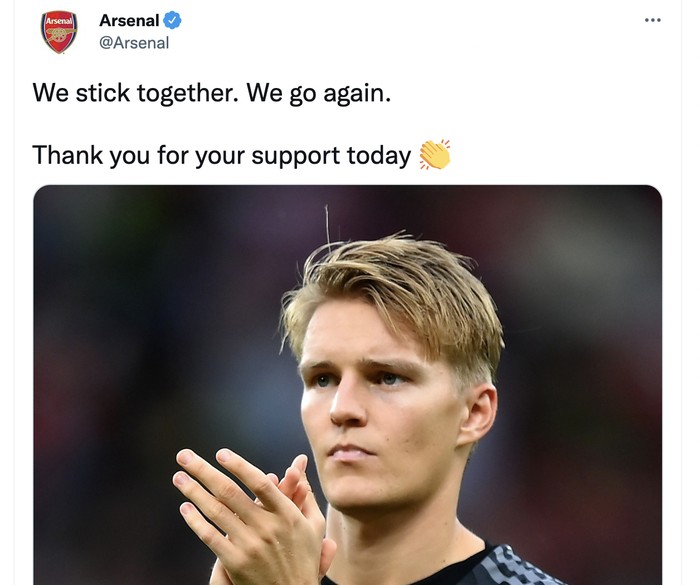Open the @Arsenal handle link
700x585 pixels.
[134, 43]
